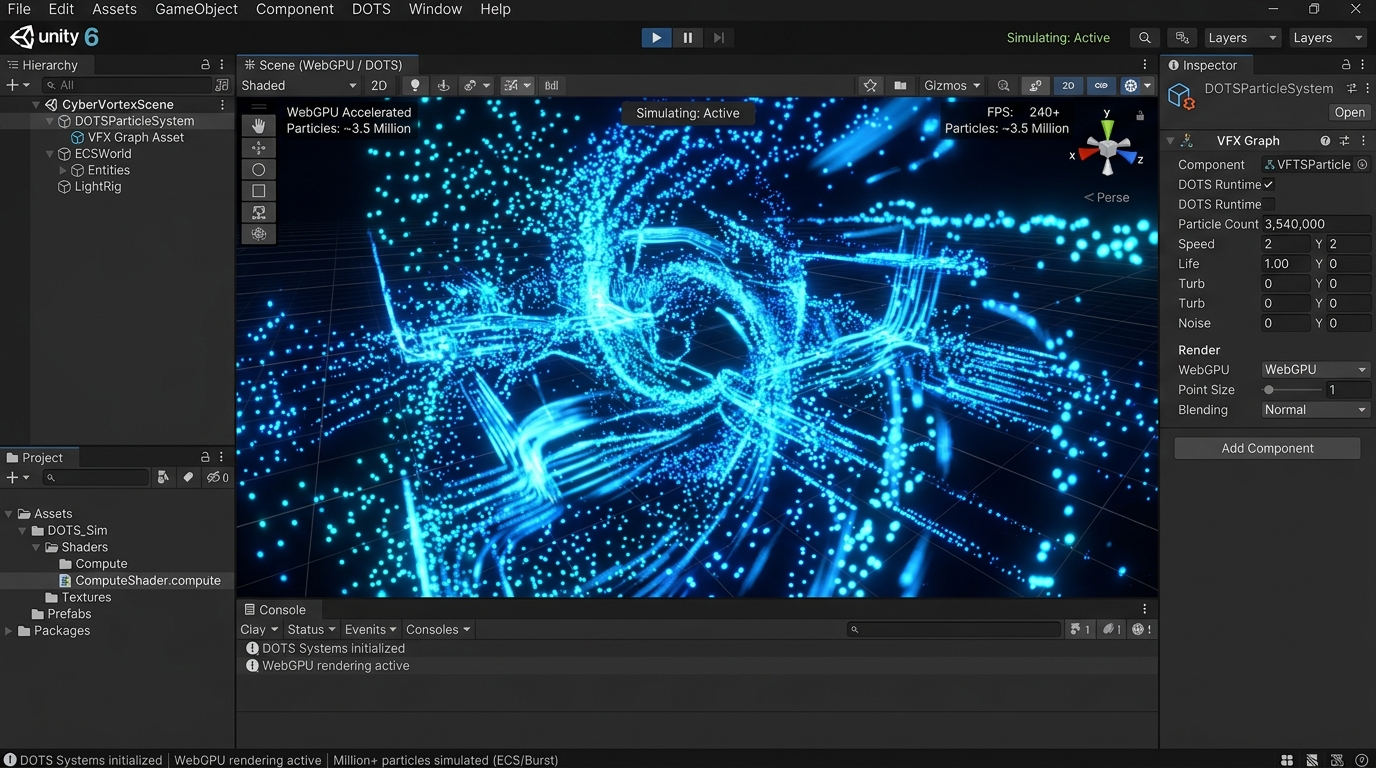
Task: Lock the Hierarchy panel
Action: pos(205,65)
